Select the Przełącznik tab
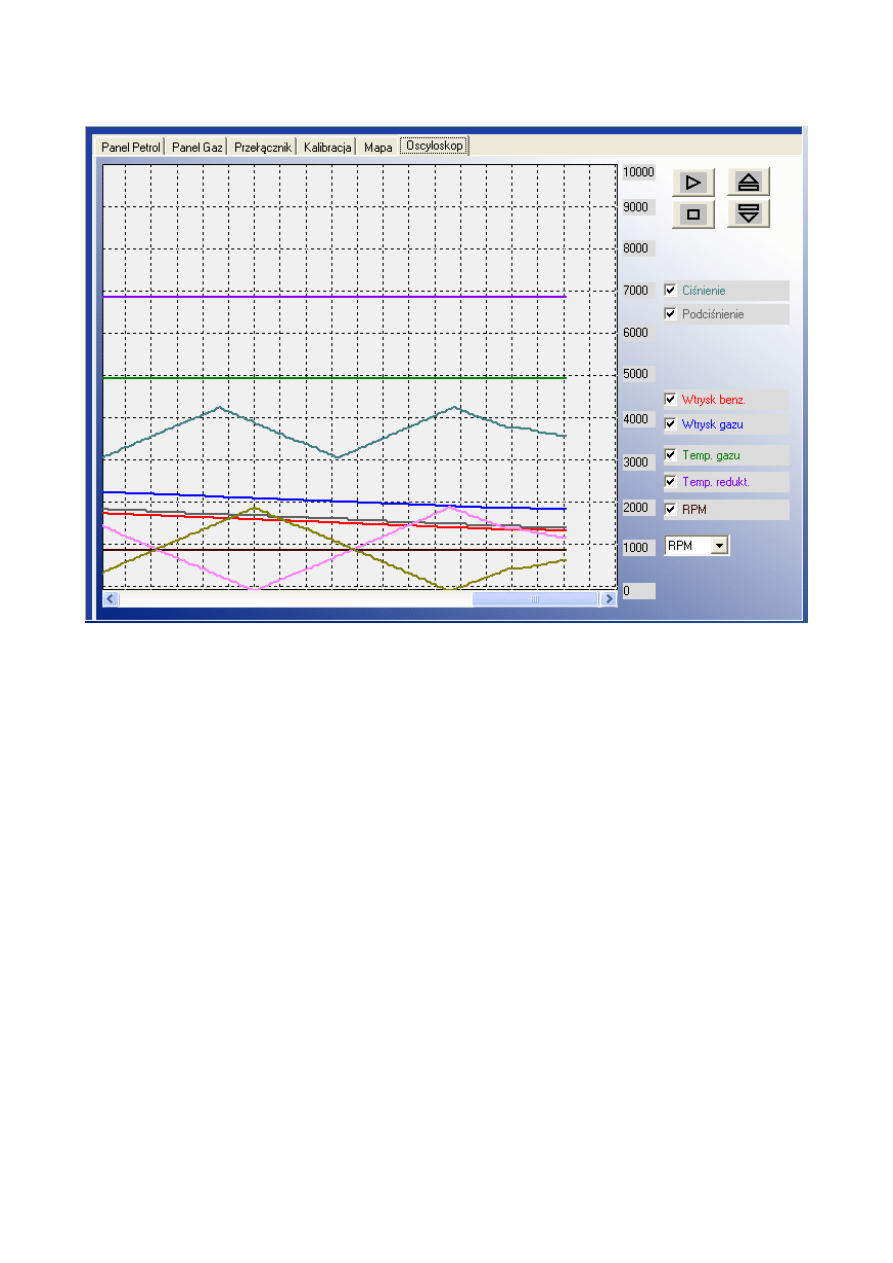This screenshot has height=1263, width=893. (262, 147)
